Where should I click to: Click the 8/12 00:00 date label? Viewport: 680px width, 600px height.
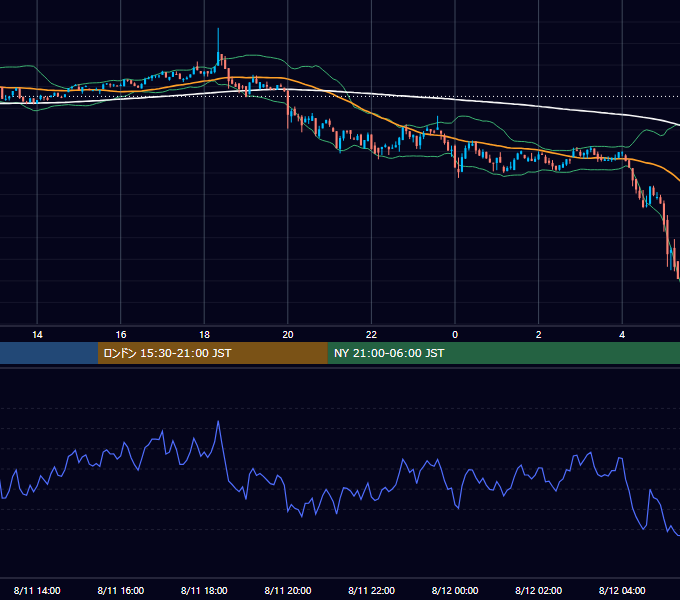coord(455,590)
